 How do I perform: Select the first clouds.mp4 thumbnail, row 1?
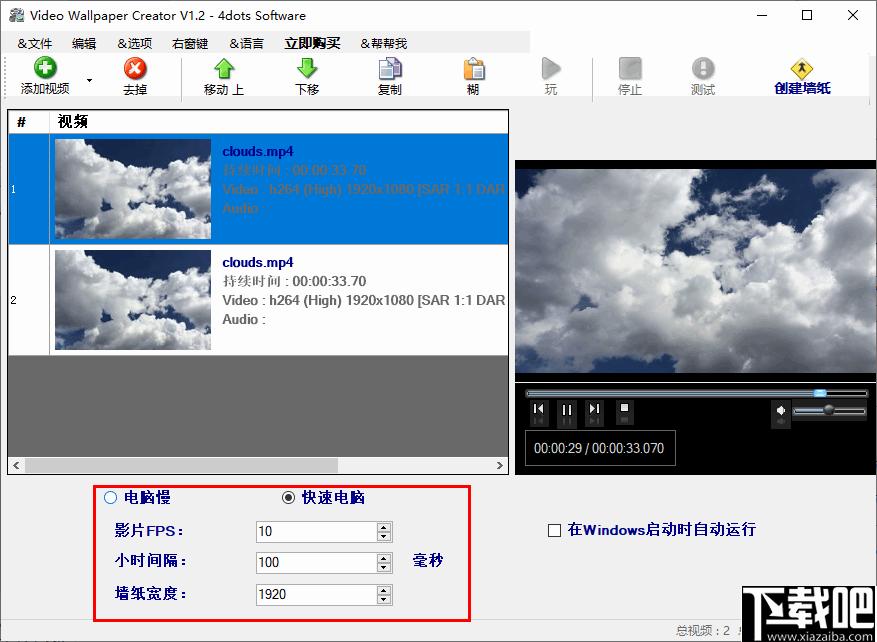click(x=133, y=189)
